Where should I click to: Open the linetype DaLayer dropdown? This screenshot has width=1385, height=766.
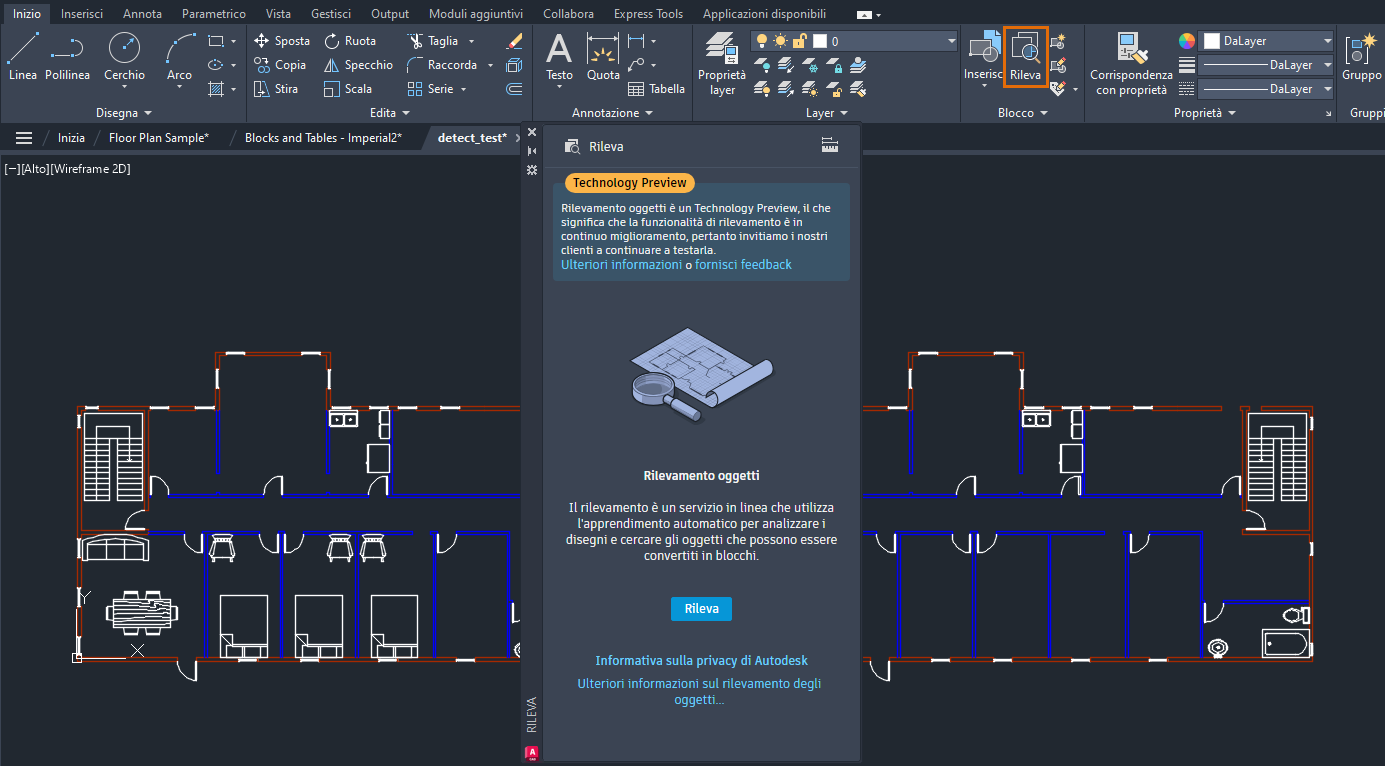pyautogui.click(x=1266, y=89)
